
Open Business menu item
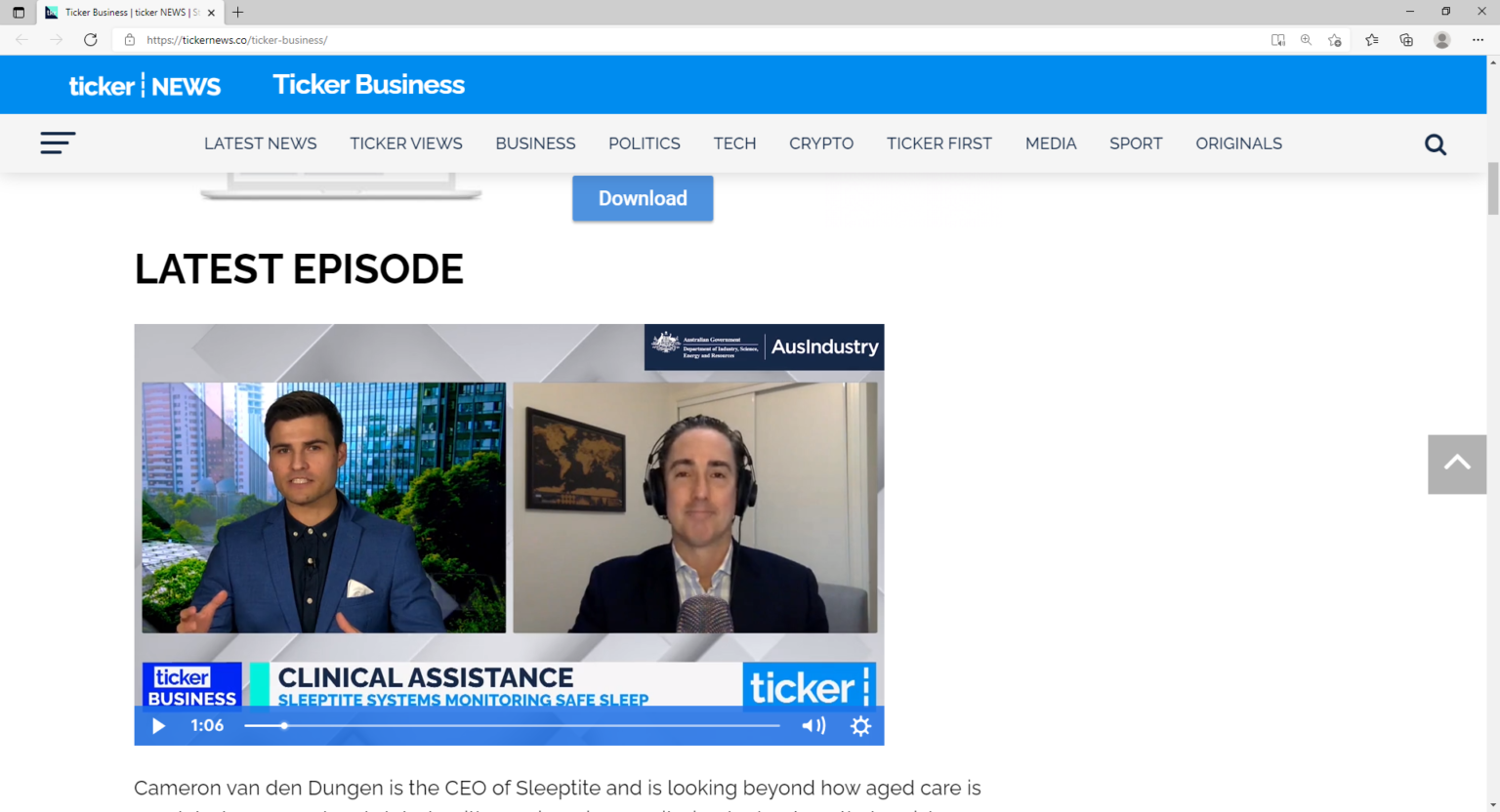[535, 143]
